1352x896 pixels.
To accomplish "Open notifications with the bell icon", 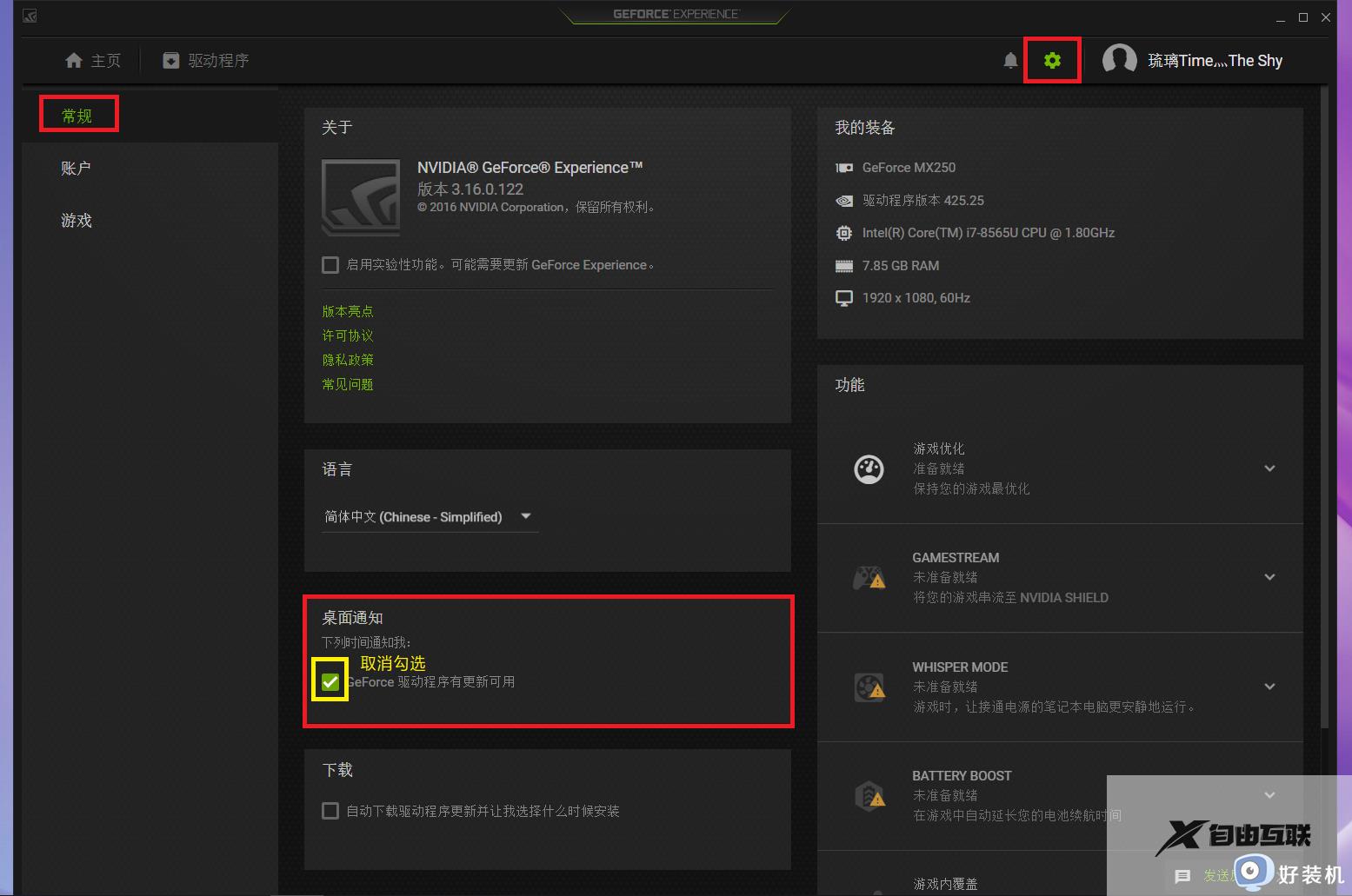I will (x=1009, y=60).
